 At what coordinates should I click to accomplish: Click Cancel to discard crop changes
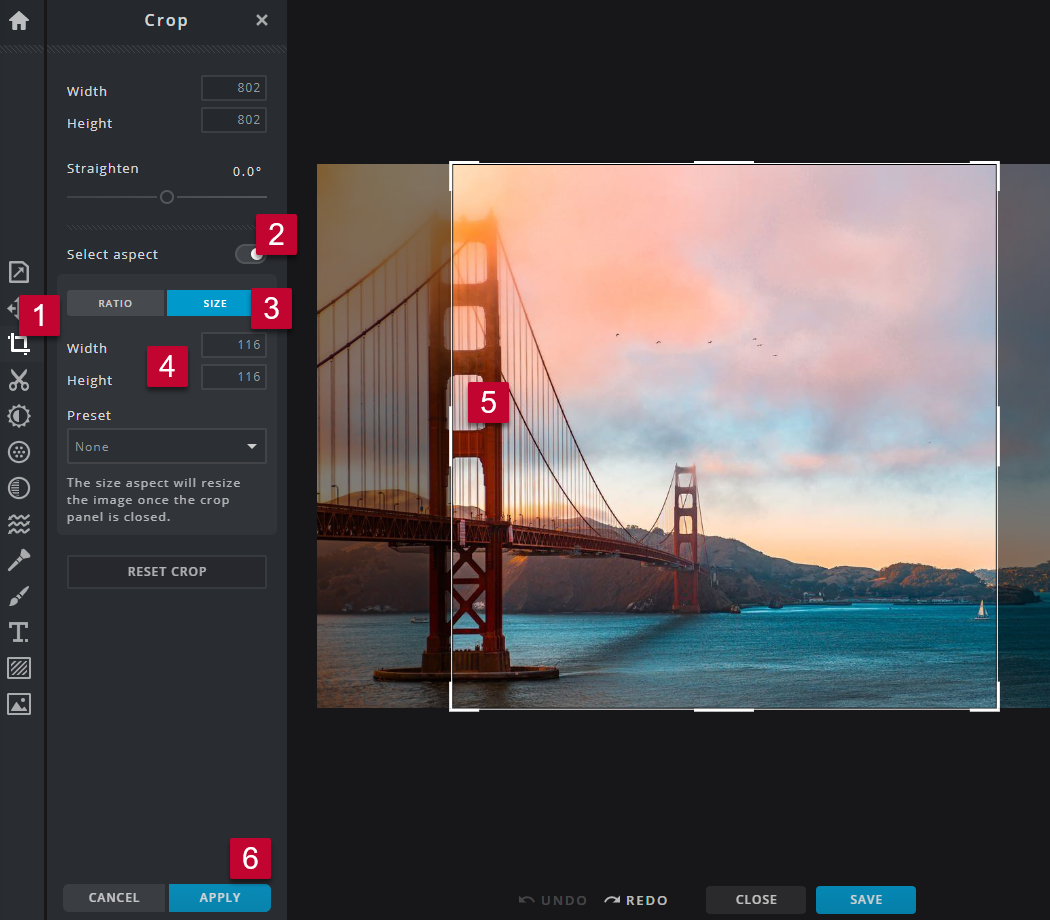[x=113, y=897]
